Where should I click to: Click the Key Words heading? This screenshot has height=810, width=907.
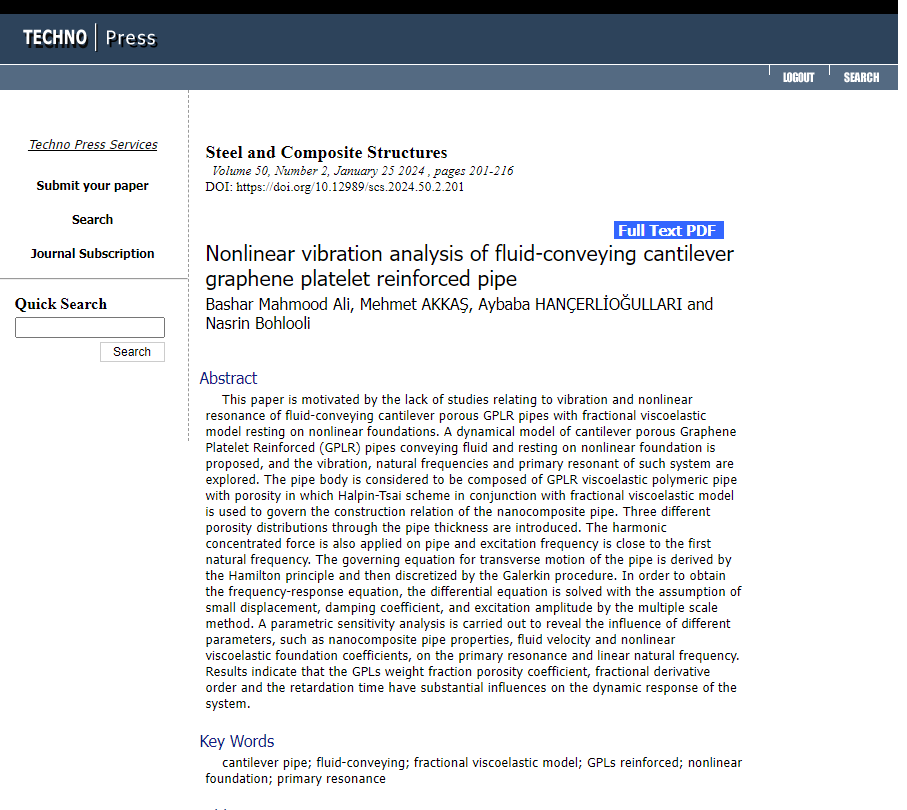click(237, 742)
